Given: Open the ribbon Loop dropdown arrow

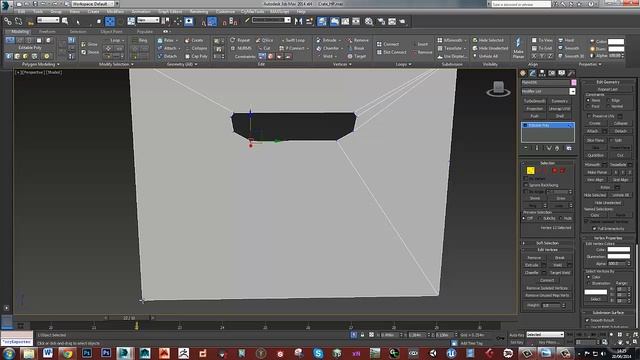Looking at the screenshot, I should [123, 40].
